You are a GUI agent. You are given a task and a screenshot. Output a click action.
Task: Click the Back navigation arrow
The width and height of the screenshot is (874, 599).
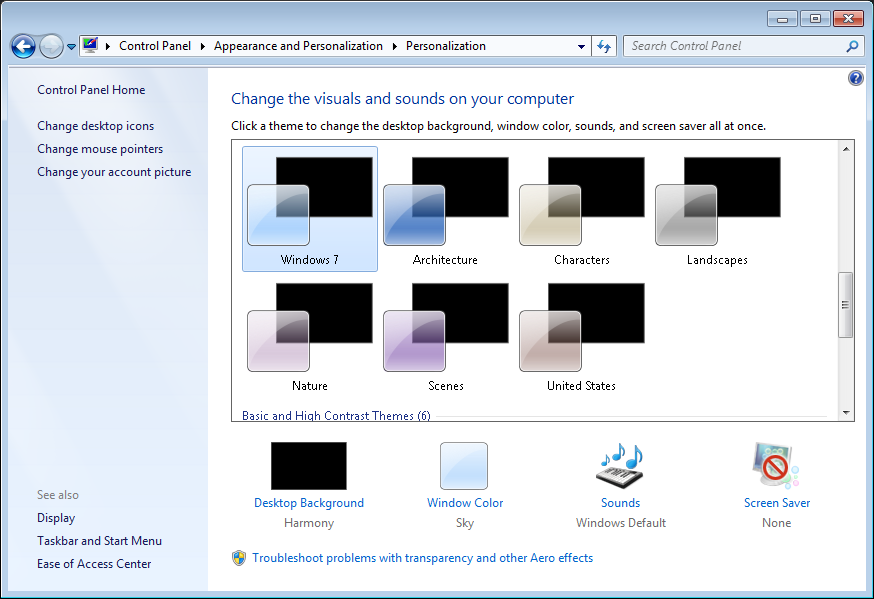point(23,46)
